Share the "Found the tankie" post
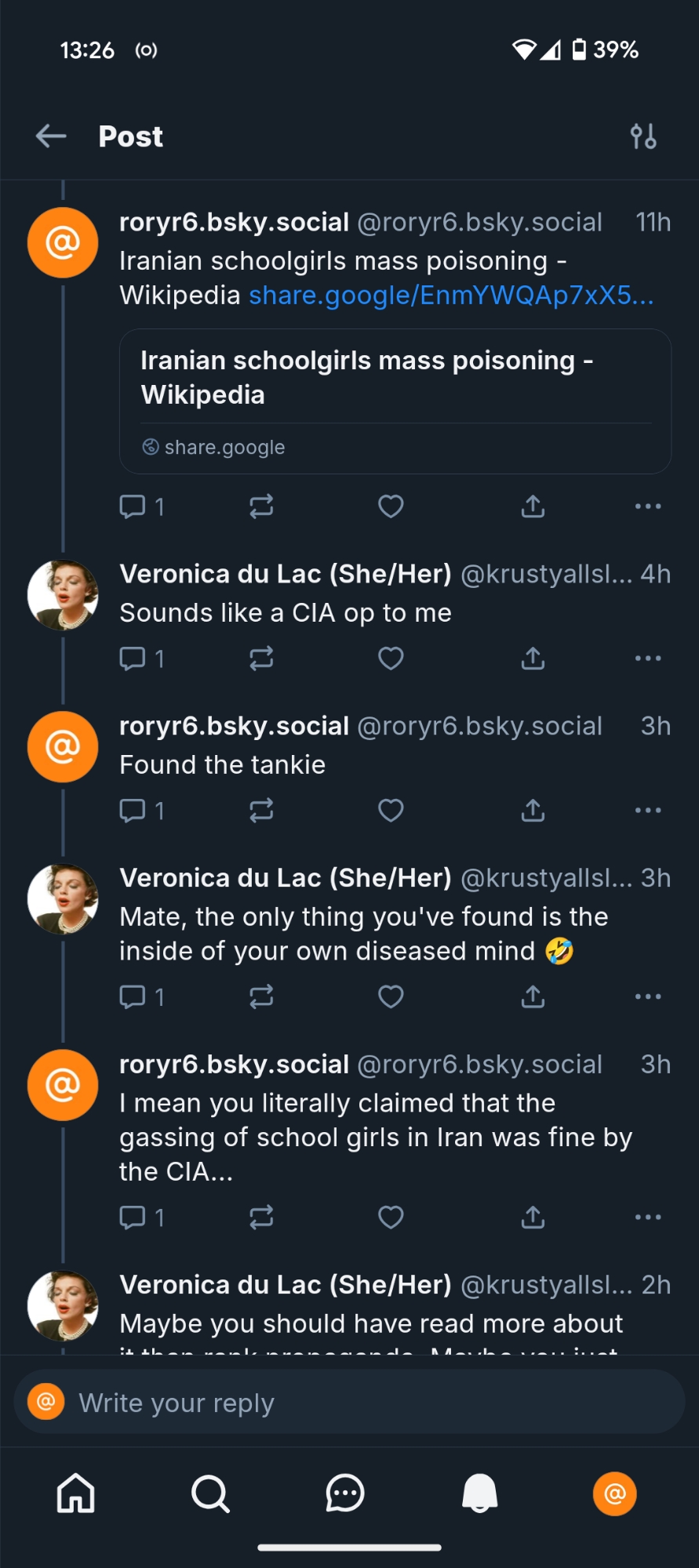 coord(533,810)
